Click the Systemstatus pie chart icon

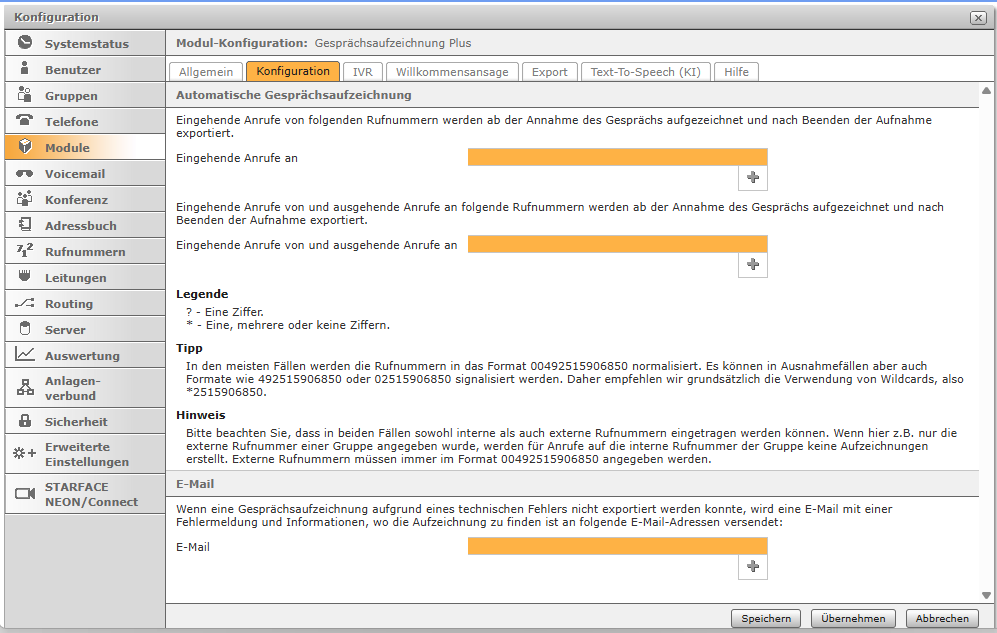click(x=25, y=43)
